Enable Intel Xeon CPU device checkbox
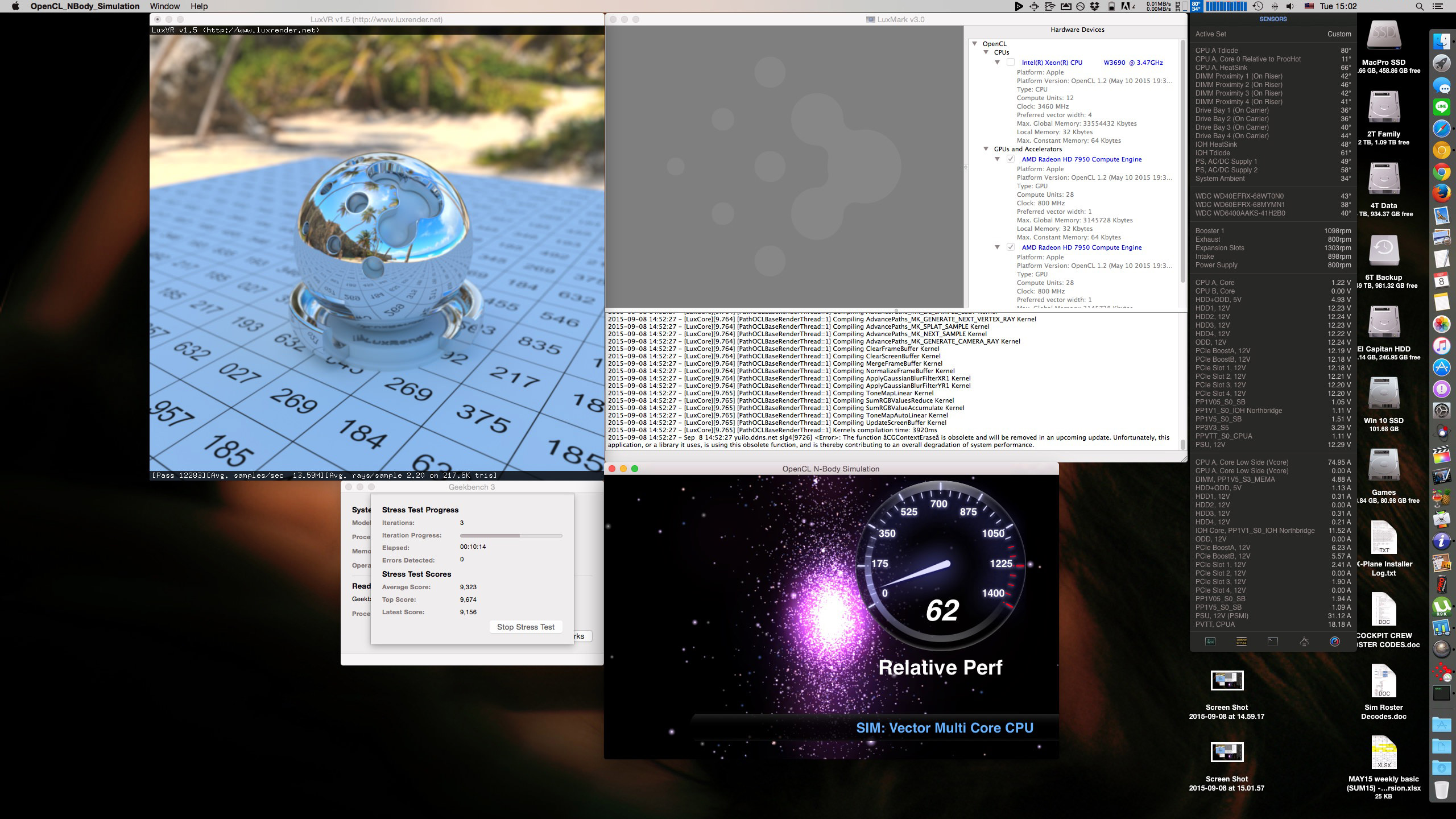The height and width of the screenshot is (819, 1456). coord(1011,63)
